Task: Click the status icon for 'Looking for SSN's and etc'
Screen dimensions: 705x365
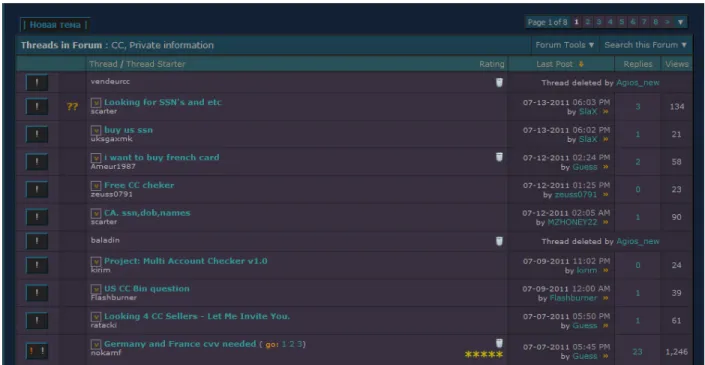Action: click(x=37, y=107)
